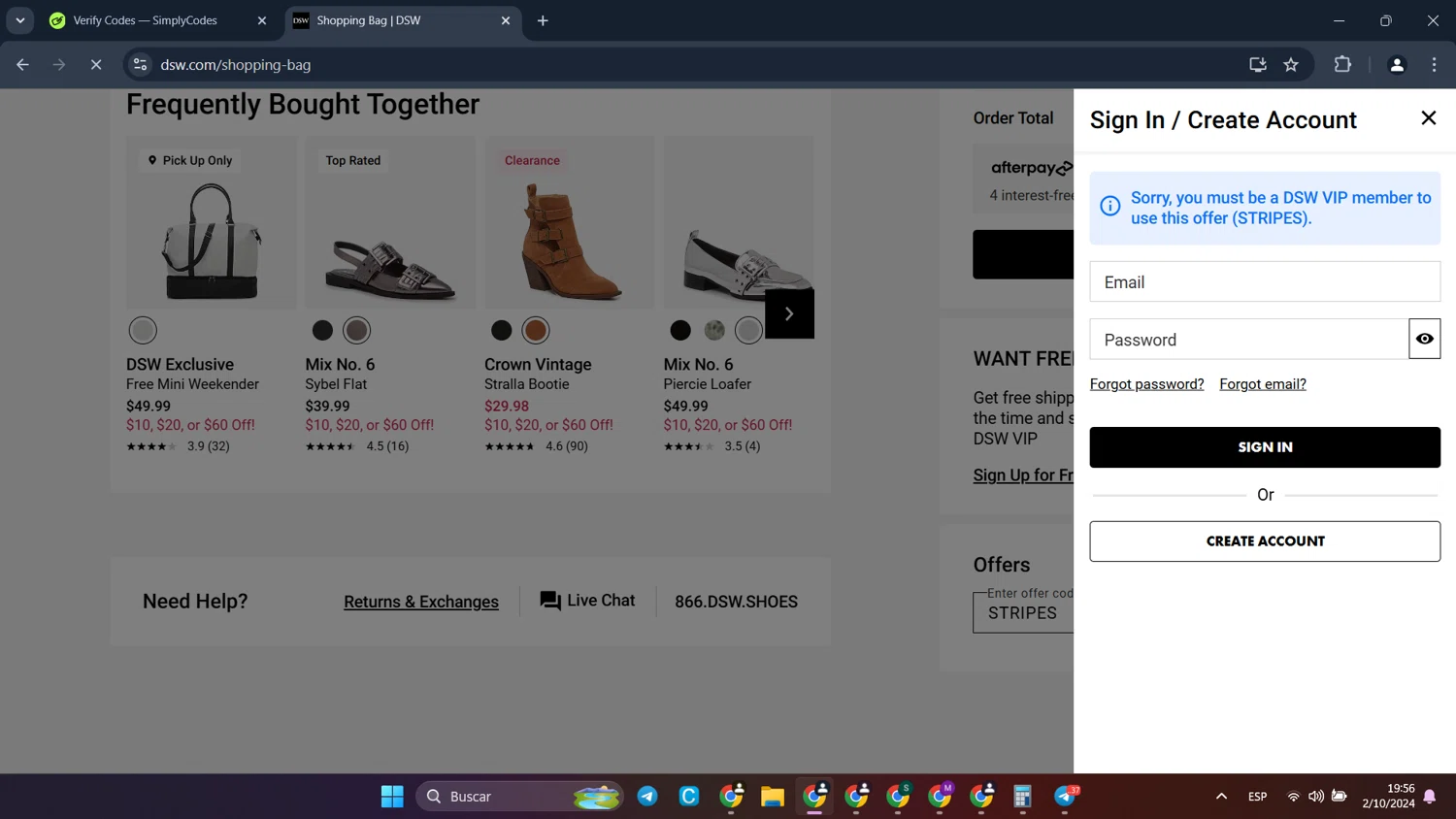Click the Top Rated badge
Viewport: 1456px width, 819px height.
coord(353,160)
